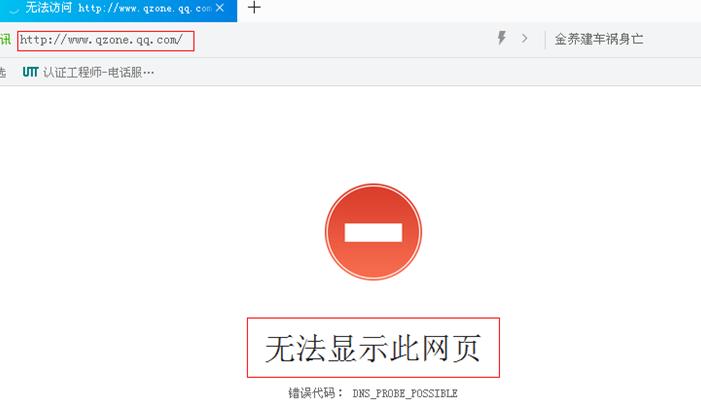Click the red no-entry error icon

coord(373,233)
